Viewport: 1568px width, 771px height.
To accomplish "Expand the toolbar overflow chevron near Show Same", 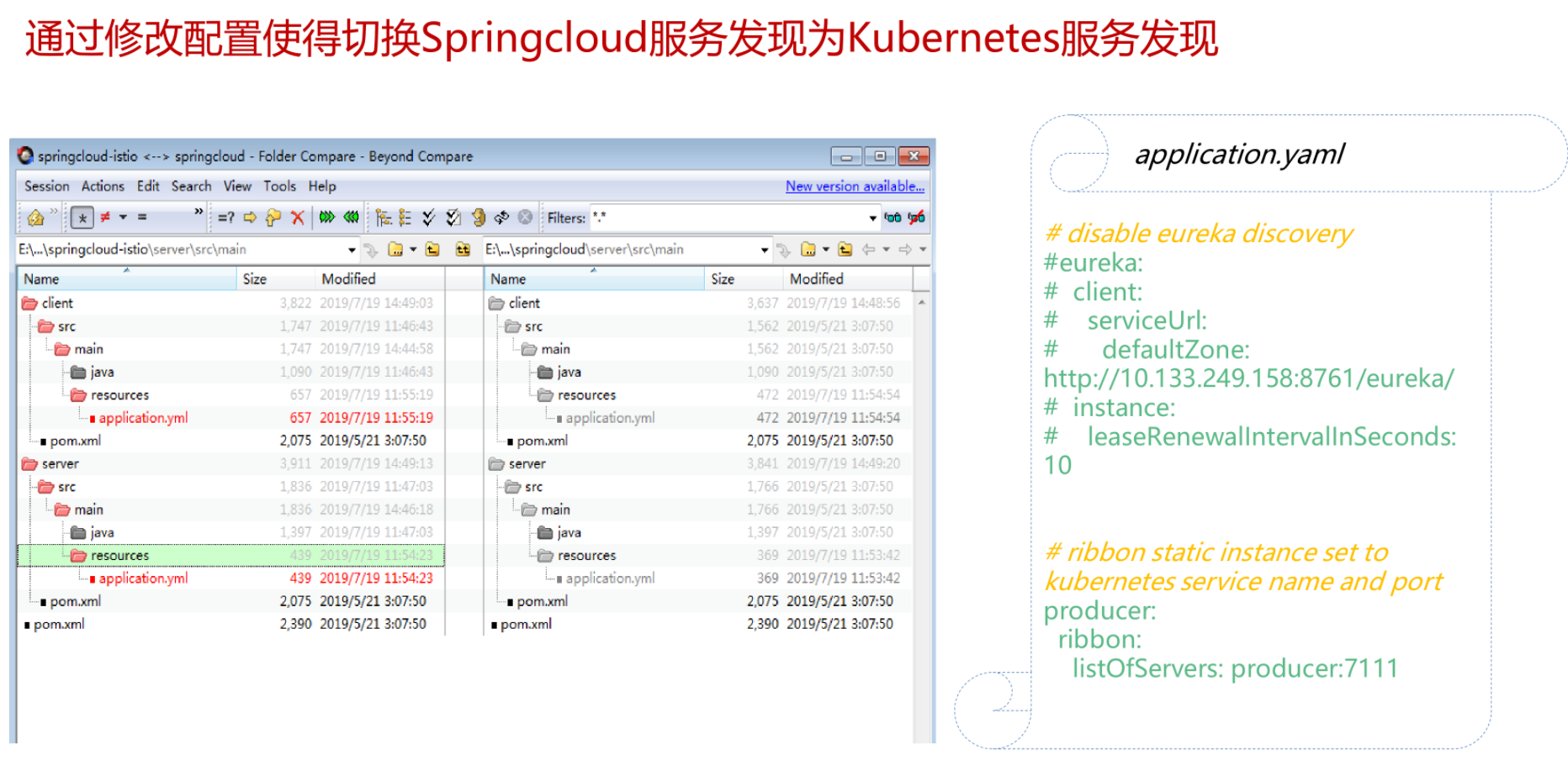I will point(199,212).
